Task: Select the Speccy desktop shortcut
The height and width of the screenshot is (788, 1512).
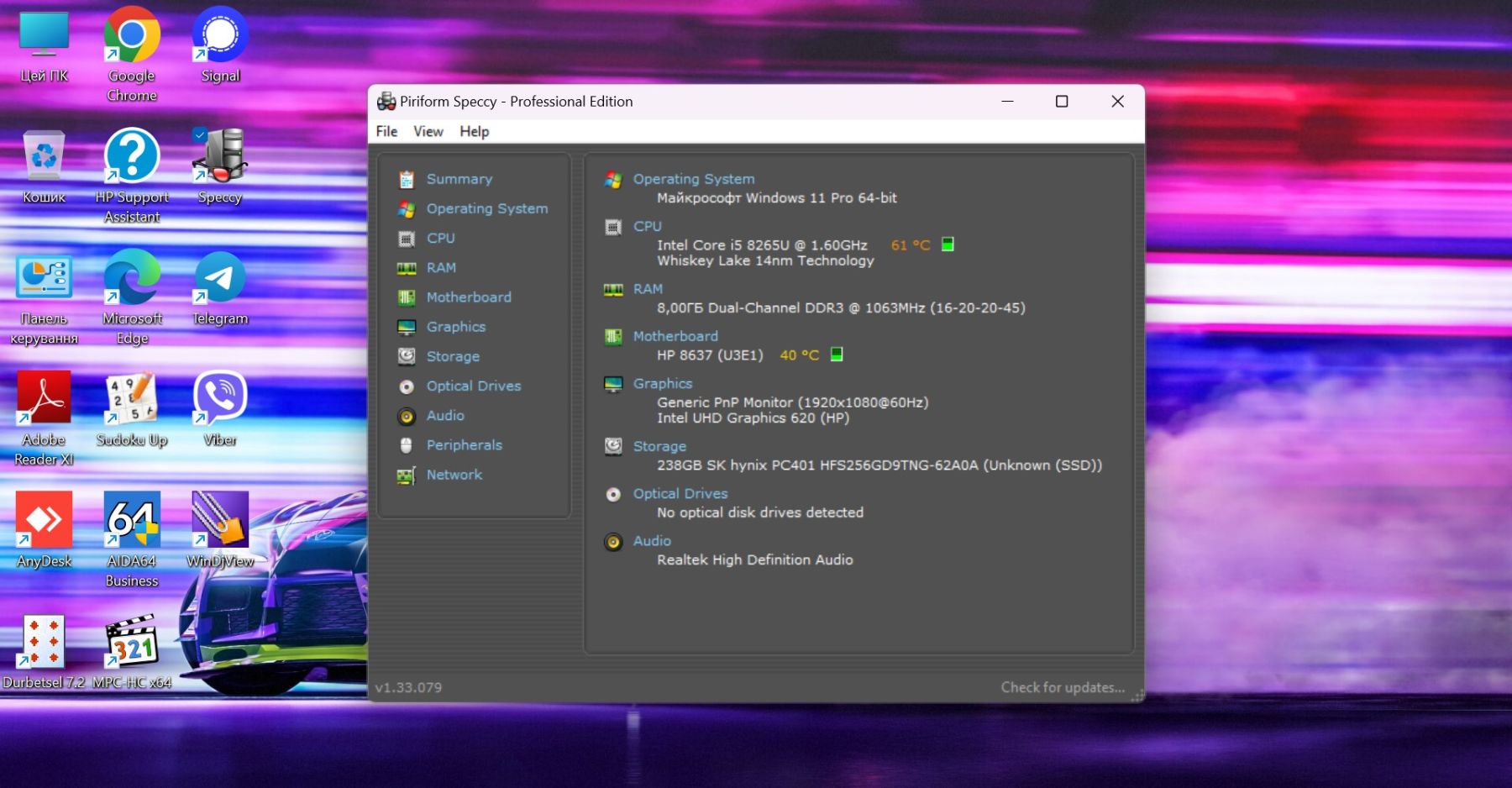Action: pyautogui.click(x=220, y=166)
